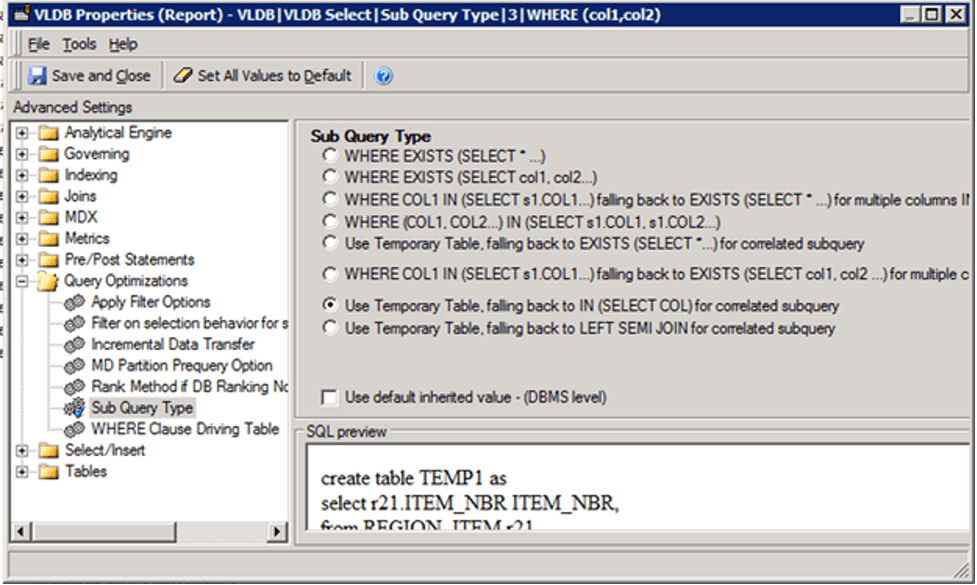Click Set All Values to Default button
Screen dimensions: 977x585
[263, 76]
